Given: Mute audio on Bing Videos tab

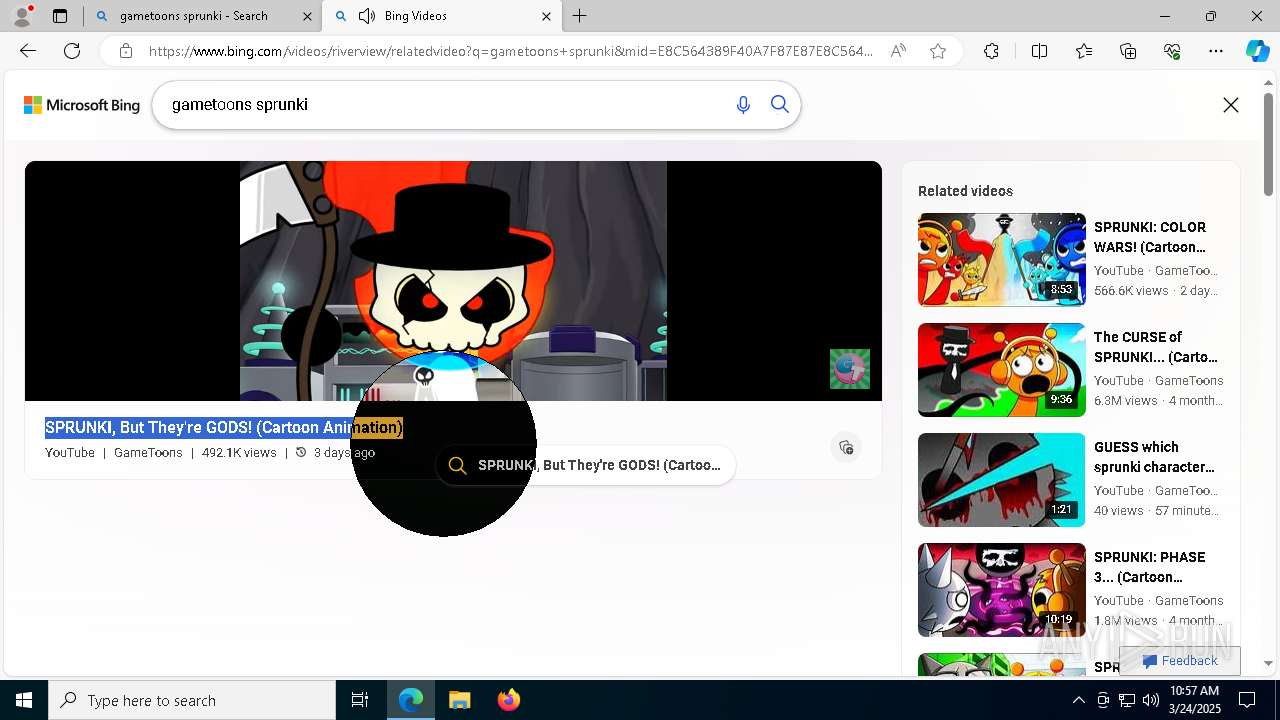Looking at the screenshot, I should [x=367, y=16].
